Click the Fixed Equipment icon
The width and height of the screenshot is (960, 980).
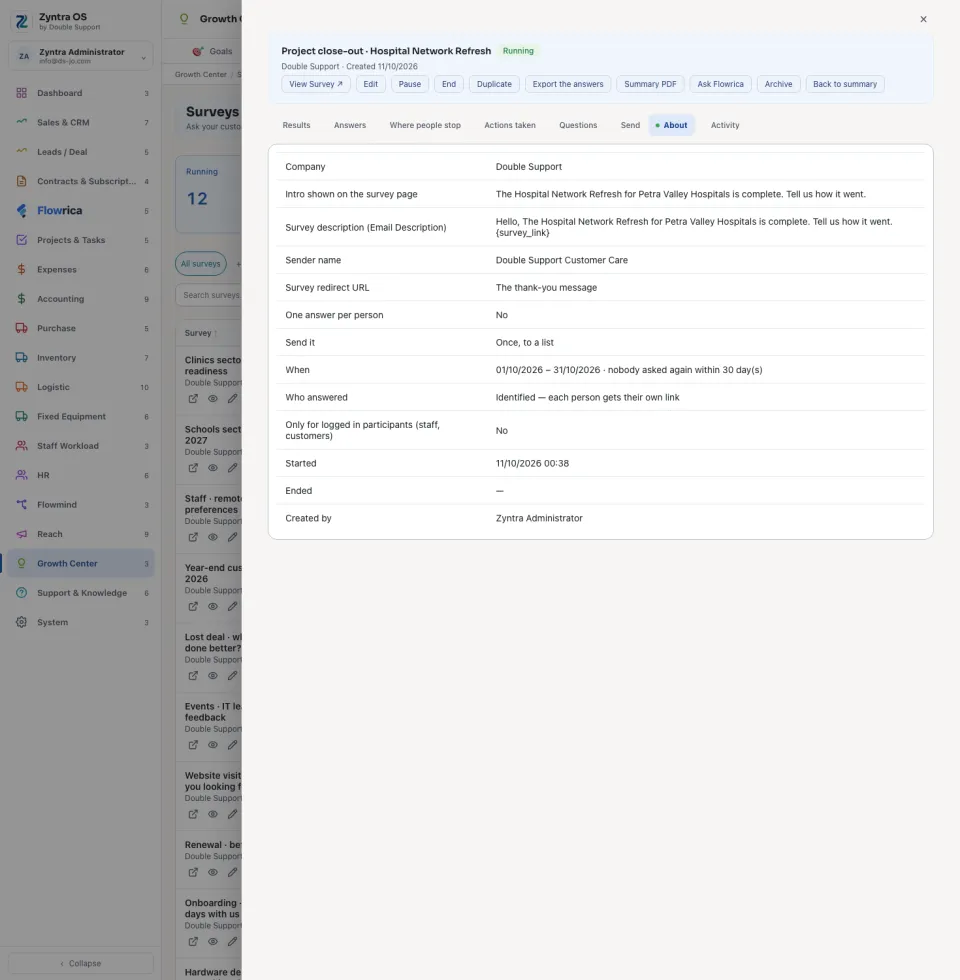(21, 416)
